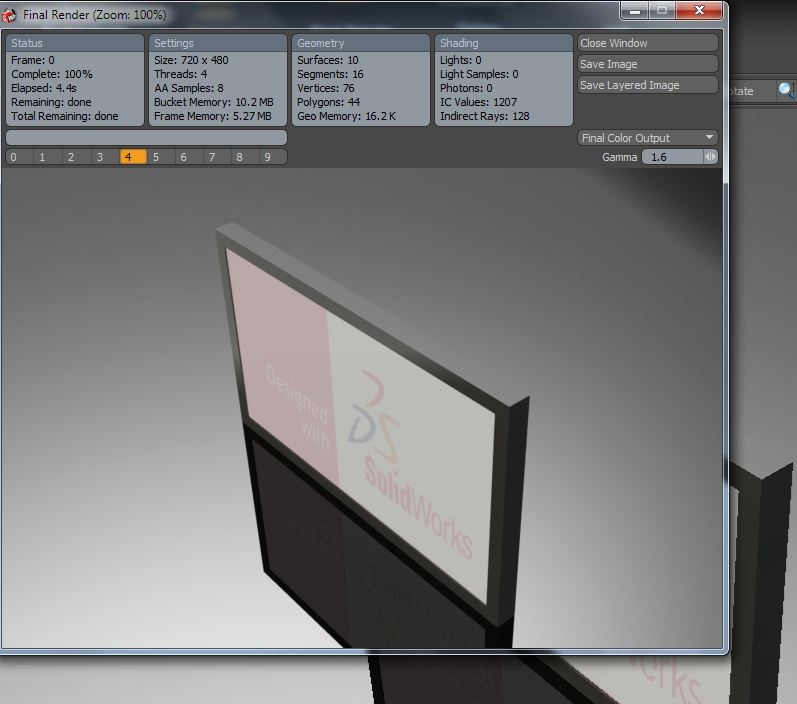Click the 'Complete: 100%' text
Screen dimensions: 797x704
(52, 74)
